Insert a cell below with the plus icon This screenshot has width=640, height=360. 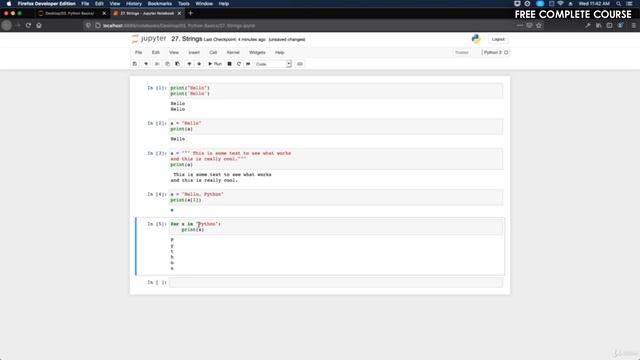point(146,64)
